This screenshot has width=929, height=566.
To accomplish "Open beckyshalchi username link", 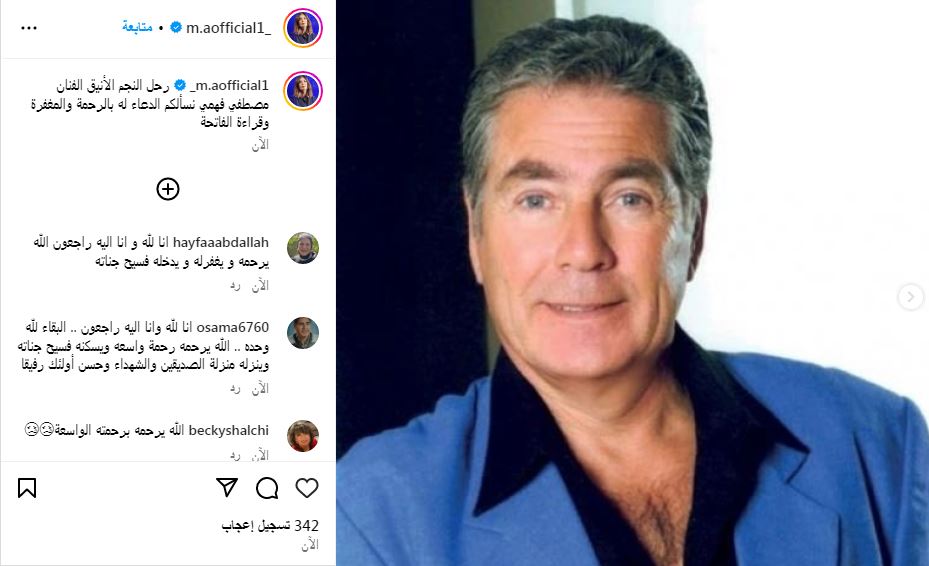I will pos(229,430).
